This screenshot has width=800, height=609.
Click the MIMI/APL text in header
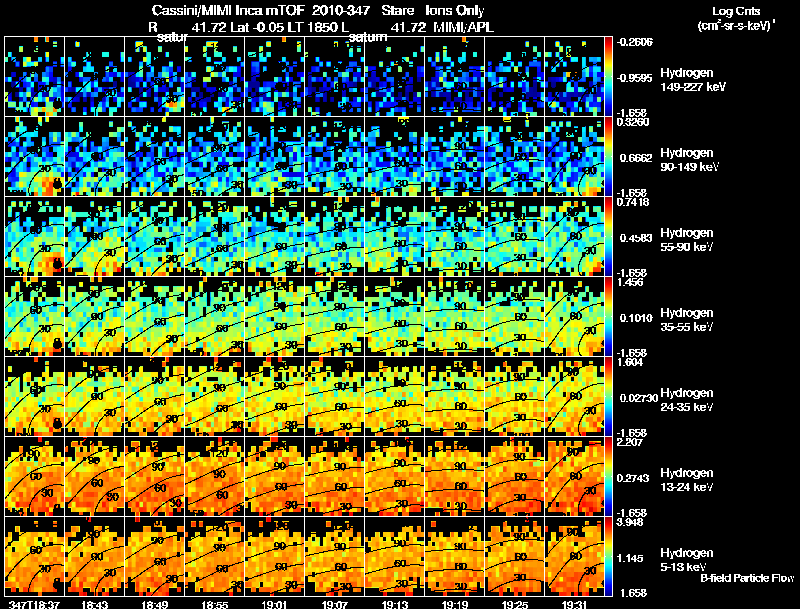(463, 27)
